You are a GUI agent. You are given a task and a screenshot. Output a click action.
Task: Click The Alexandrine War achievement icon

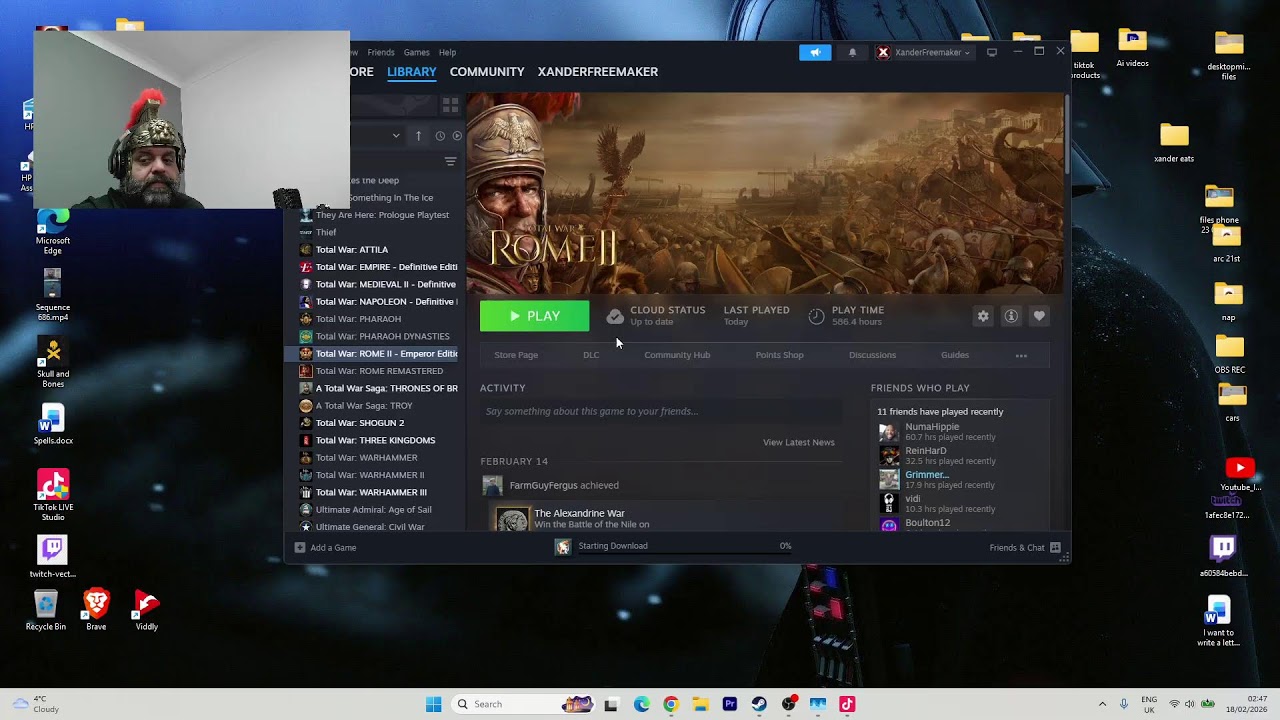512,519
